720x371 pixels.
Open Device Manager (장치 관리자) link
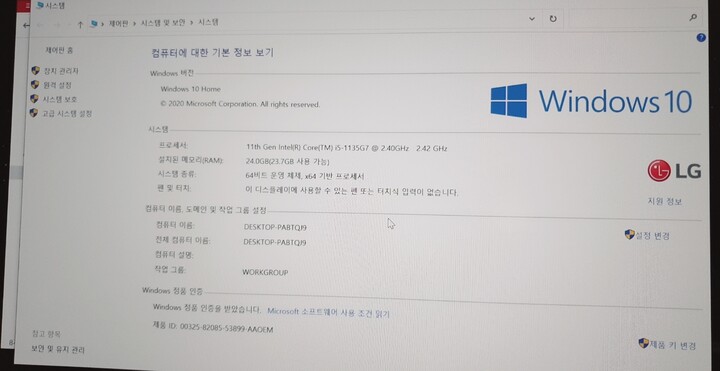click(61, 71)
